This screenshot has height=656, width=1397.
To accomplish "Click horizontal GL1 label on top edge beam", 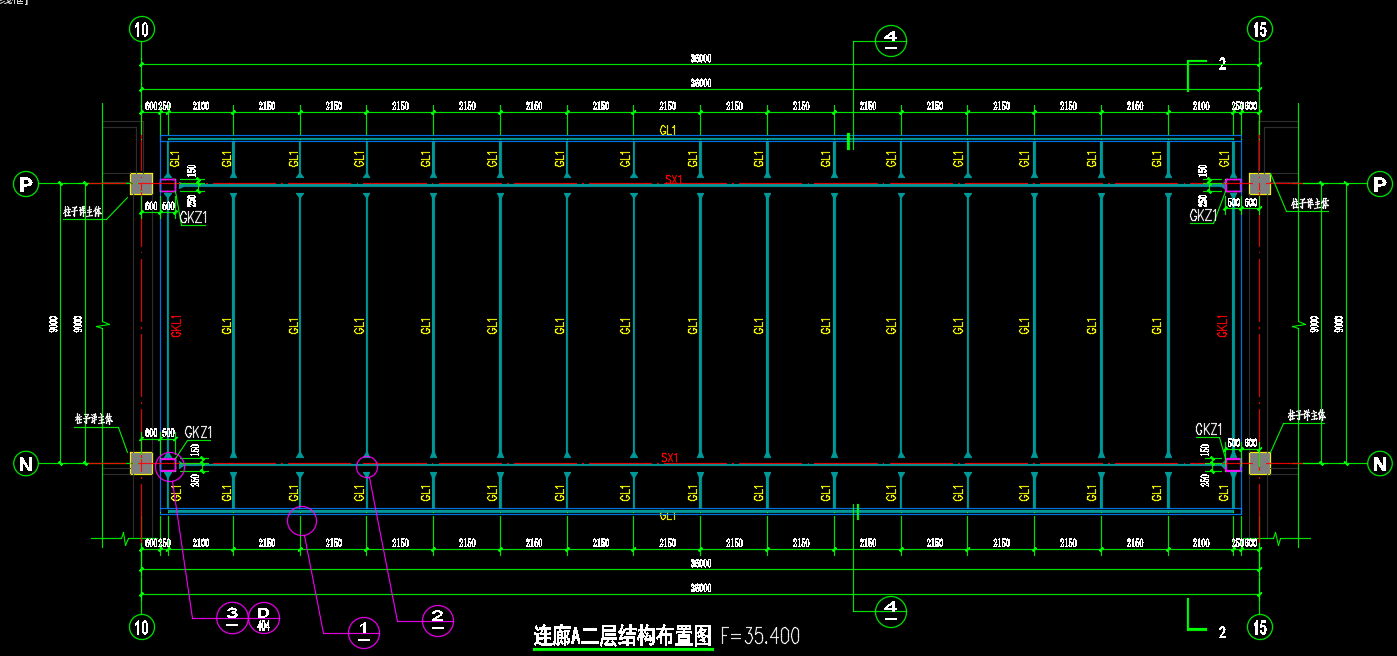I will click(x=667, y=130).
